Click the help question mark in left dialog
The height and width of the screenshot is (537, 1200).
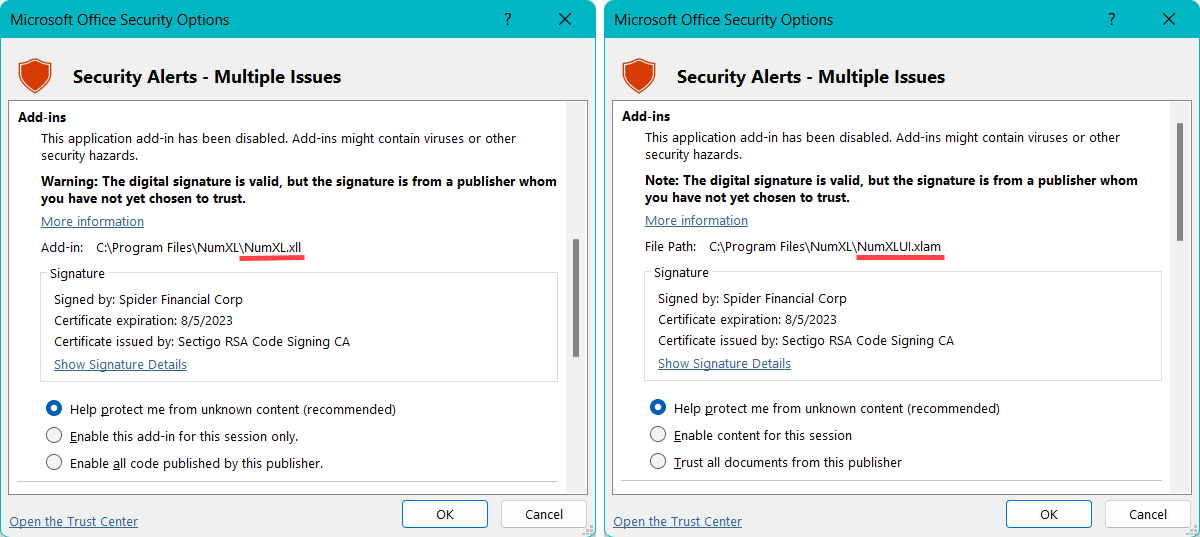tap(508, 20)
